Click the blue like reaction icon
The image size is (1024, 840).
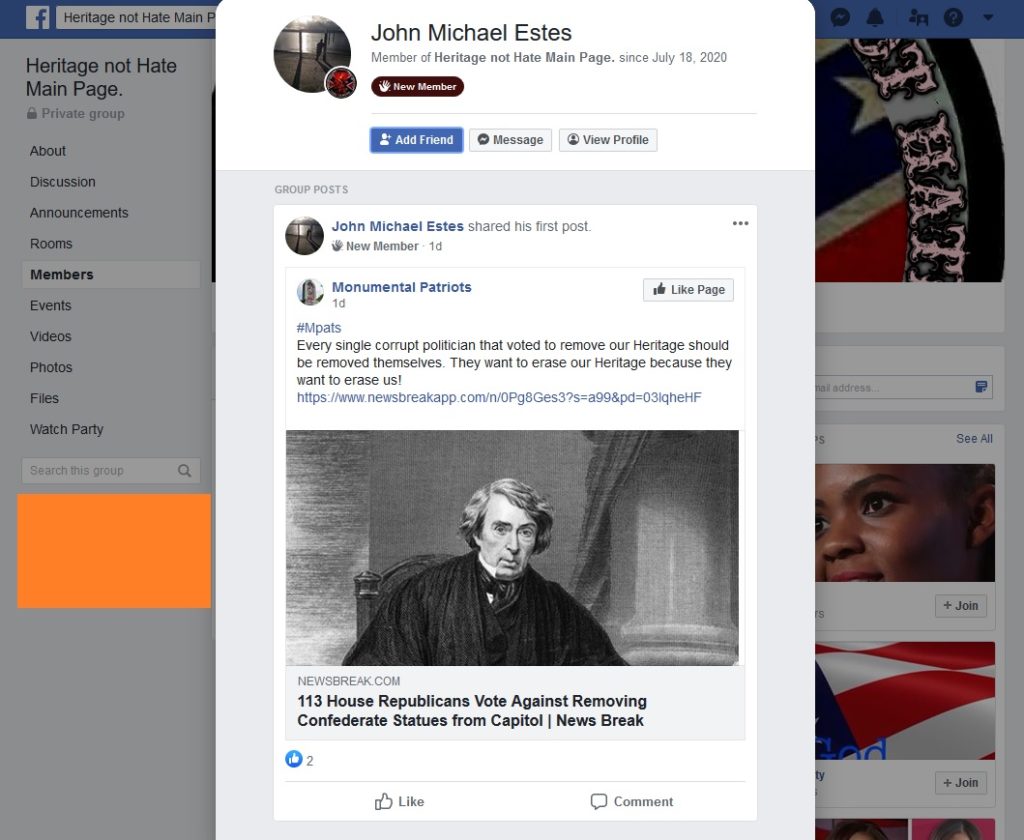[x=294, y=759]
